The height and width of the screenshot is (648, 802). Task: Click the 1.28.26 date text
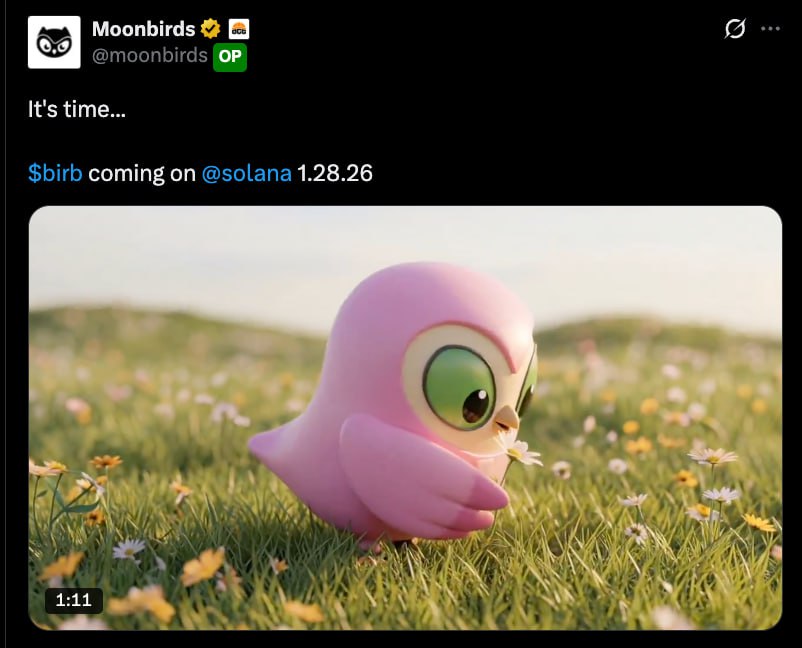click(x=335, y=173)
